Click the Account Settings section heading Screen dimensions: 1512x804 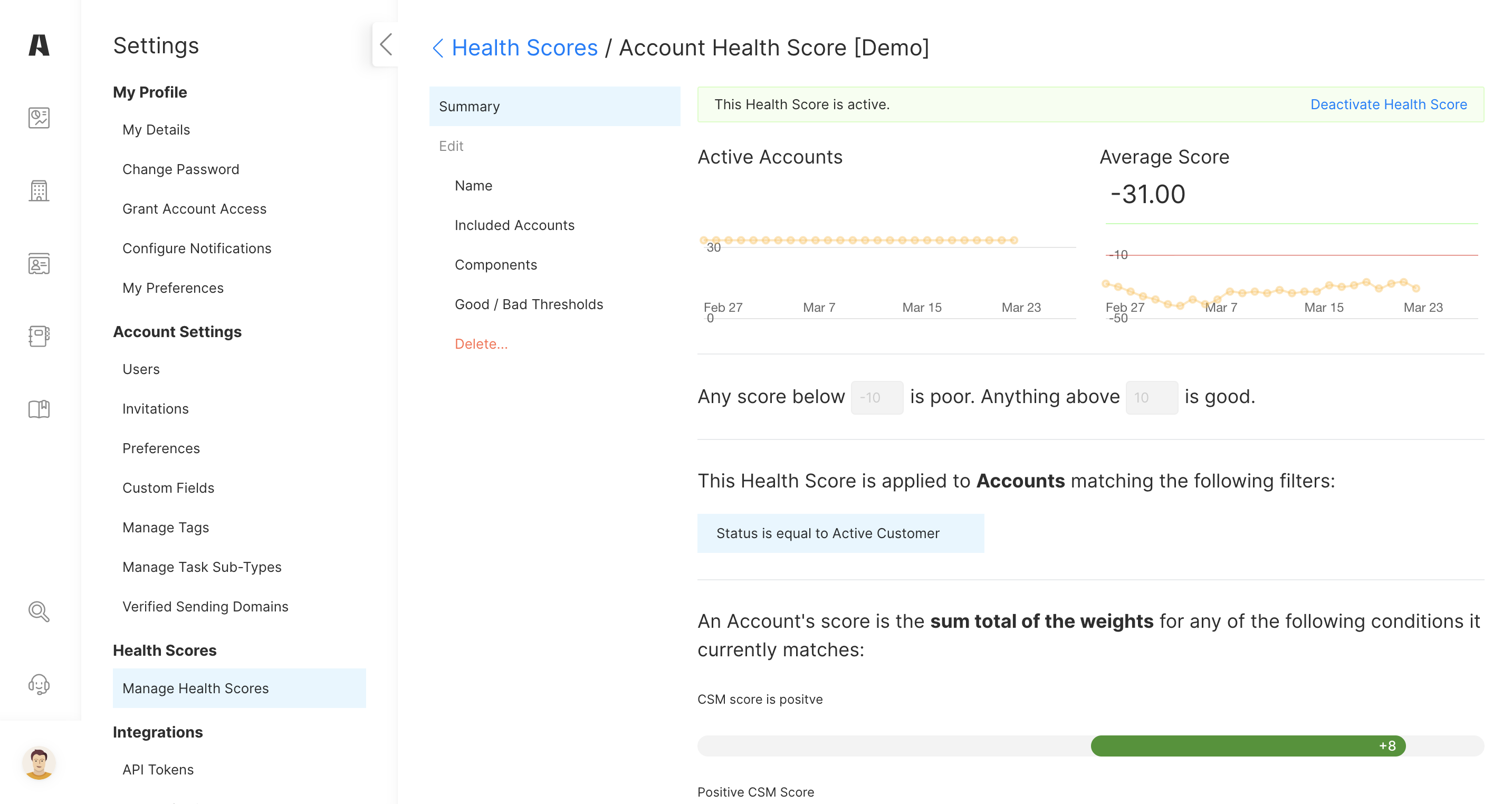[x=177, y=332]
